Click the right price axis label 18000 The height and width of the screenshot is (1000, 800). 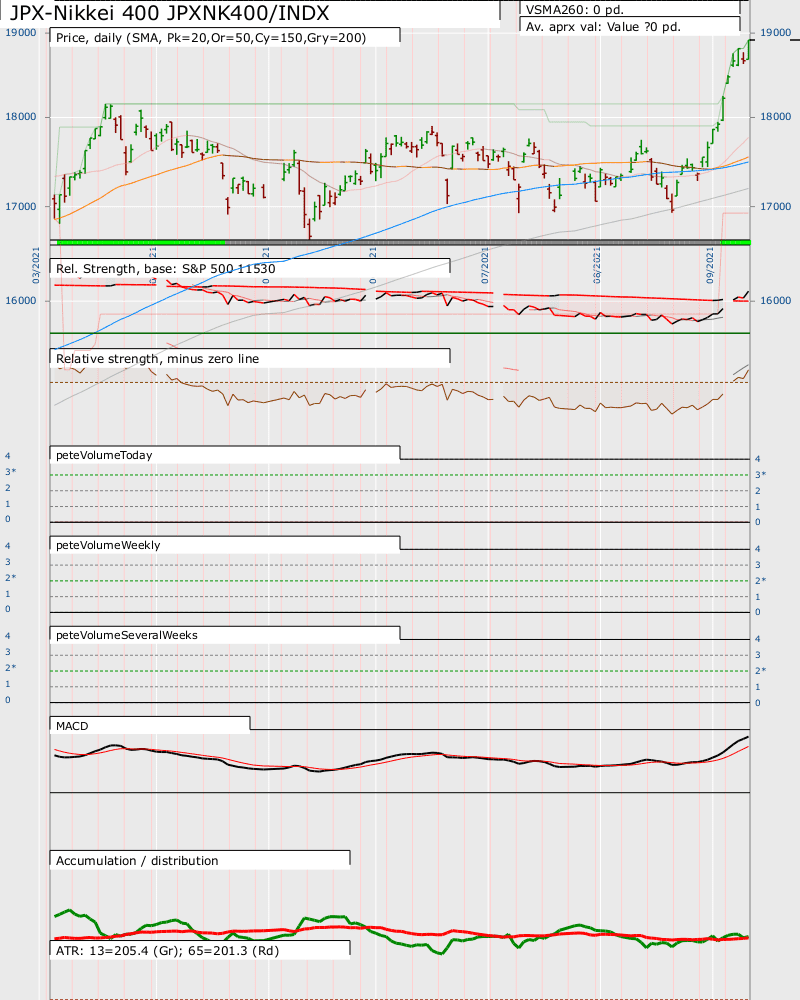[775, 117]
